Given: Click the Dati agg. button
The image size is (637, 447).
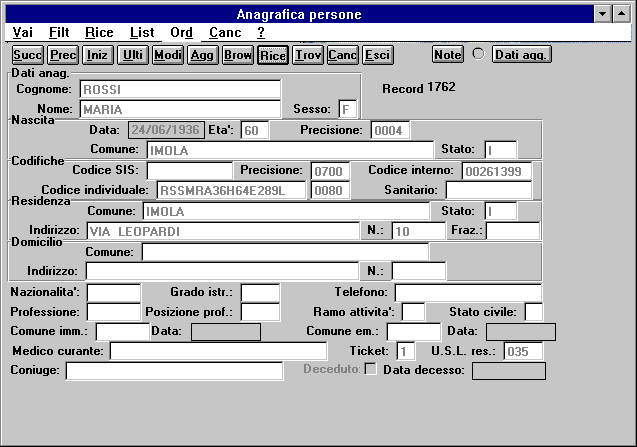Looking at the screenshot, I should point(522,54).
